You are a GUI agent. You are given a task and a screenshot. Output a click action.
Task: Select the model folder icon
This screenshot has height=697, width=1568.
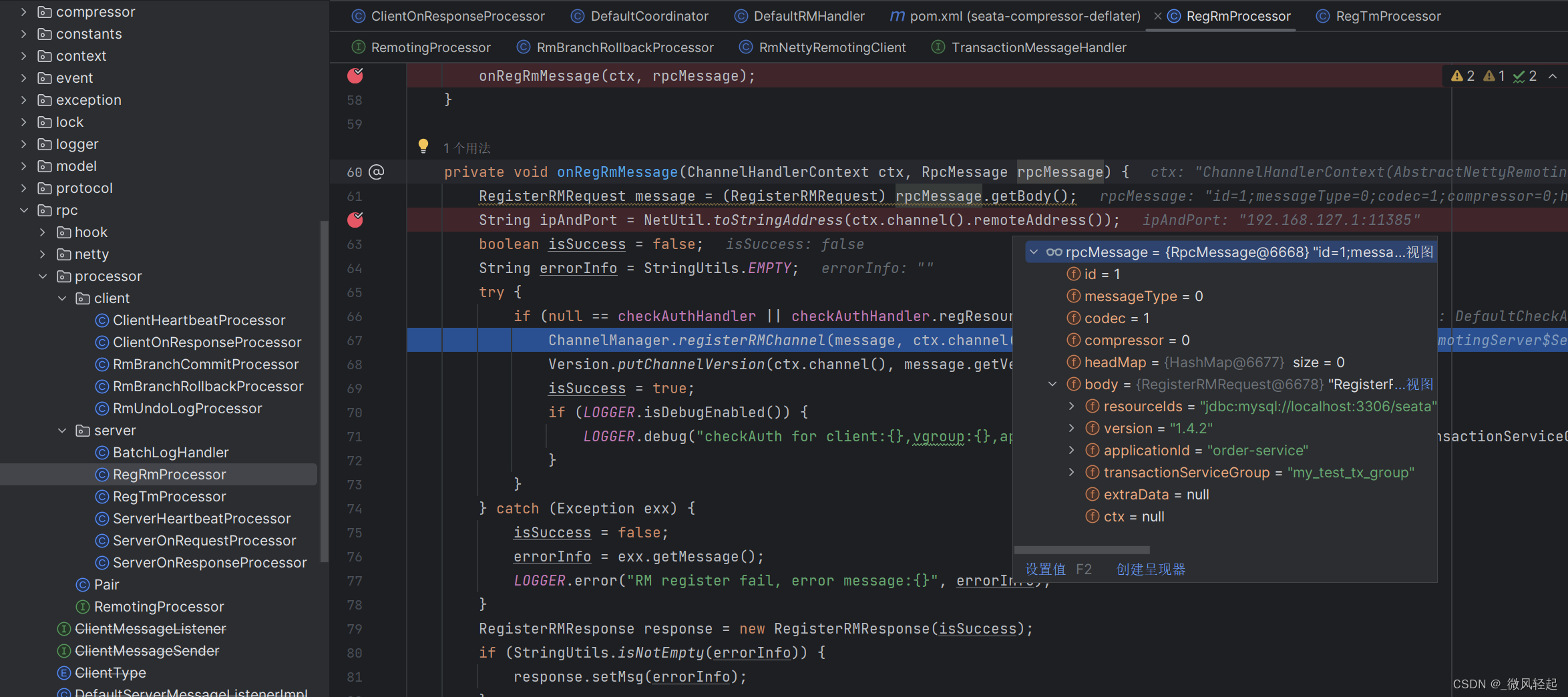(x=45, y=166)
